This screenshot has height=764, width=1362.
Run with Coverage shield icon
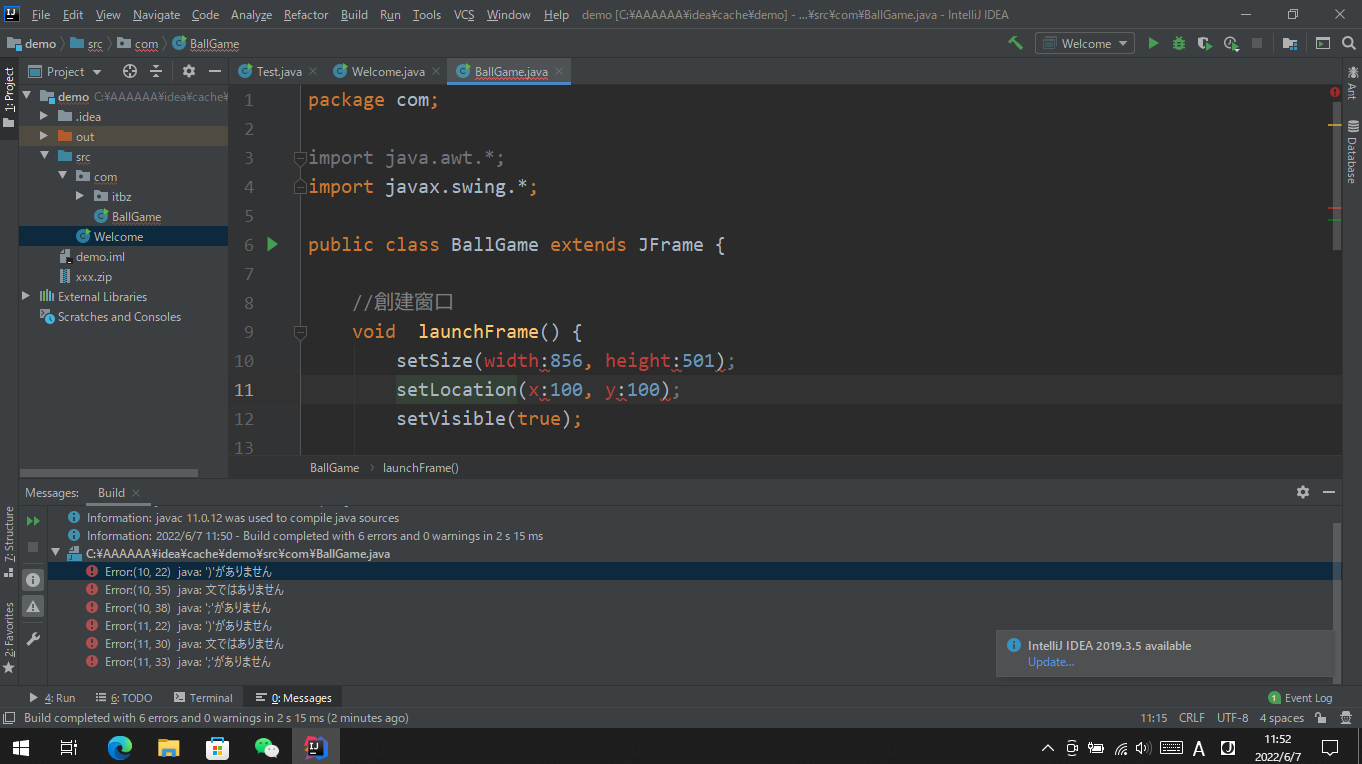pos(1205,43)
